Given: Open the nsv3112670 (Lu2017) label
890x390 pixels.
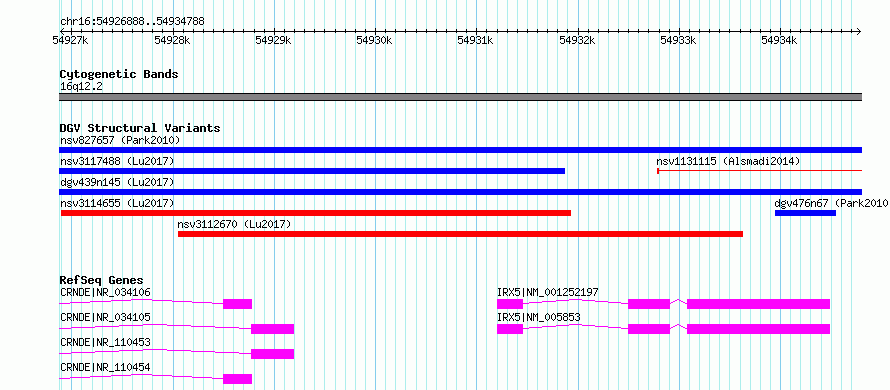Looking at the screenshot, I should tap(234, 224).
